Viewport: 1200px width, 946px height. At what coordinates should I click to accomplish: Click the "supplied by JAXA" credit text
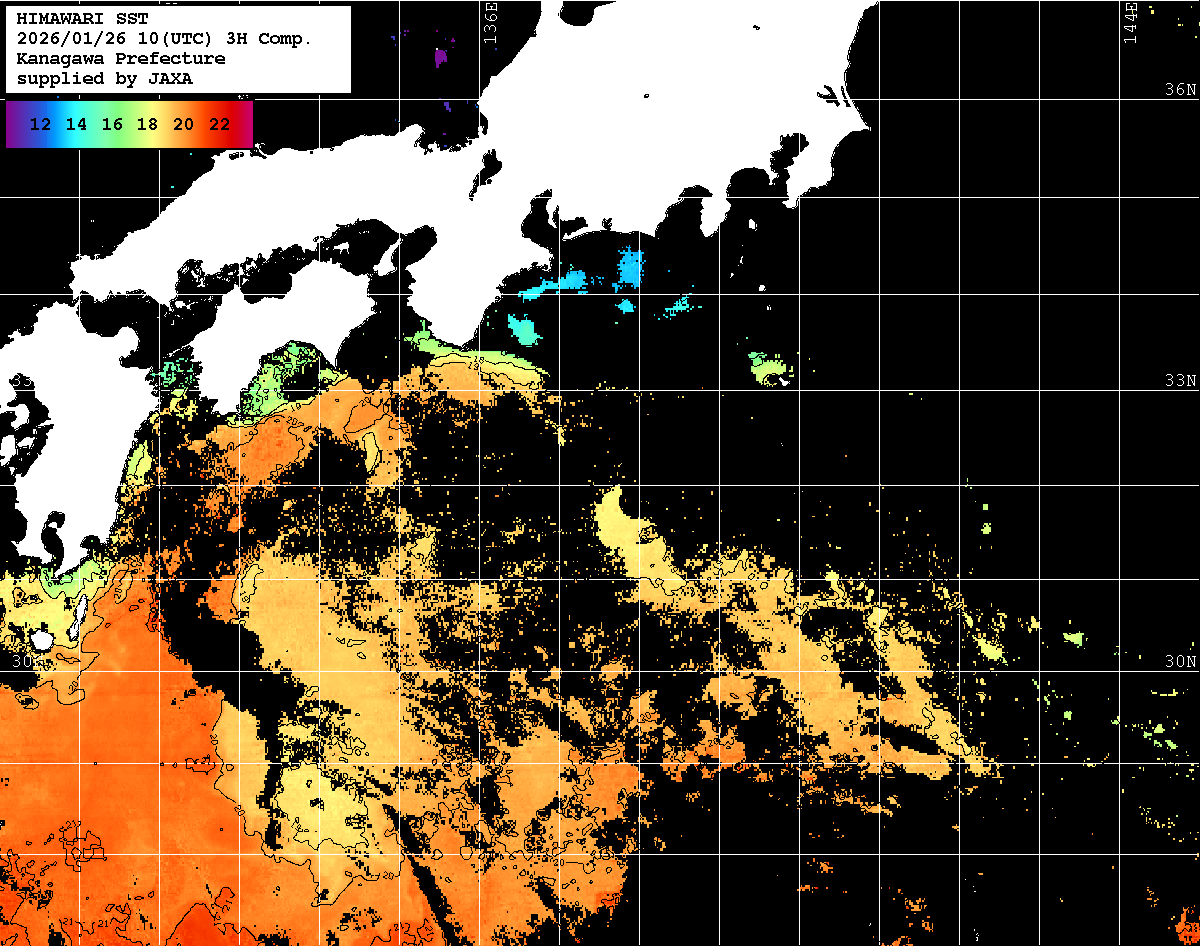[x=104, y=78]
